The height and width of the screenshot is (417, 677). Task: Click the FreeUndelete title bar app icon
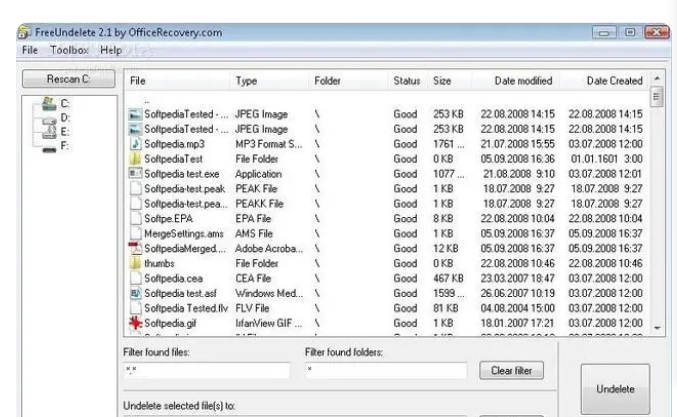click(25, 32)
